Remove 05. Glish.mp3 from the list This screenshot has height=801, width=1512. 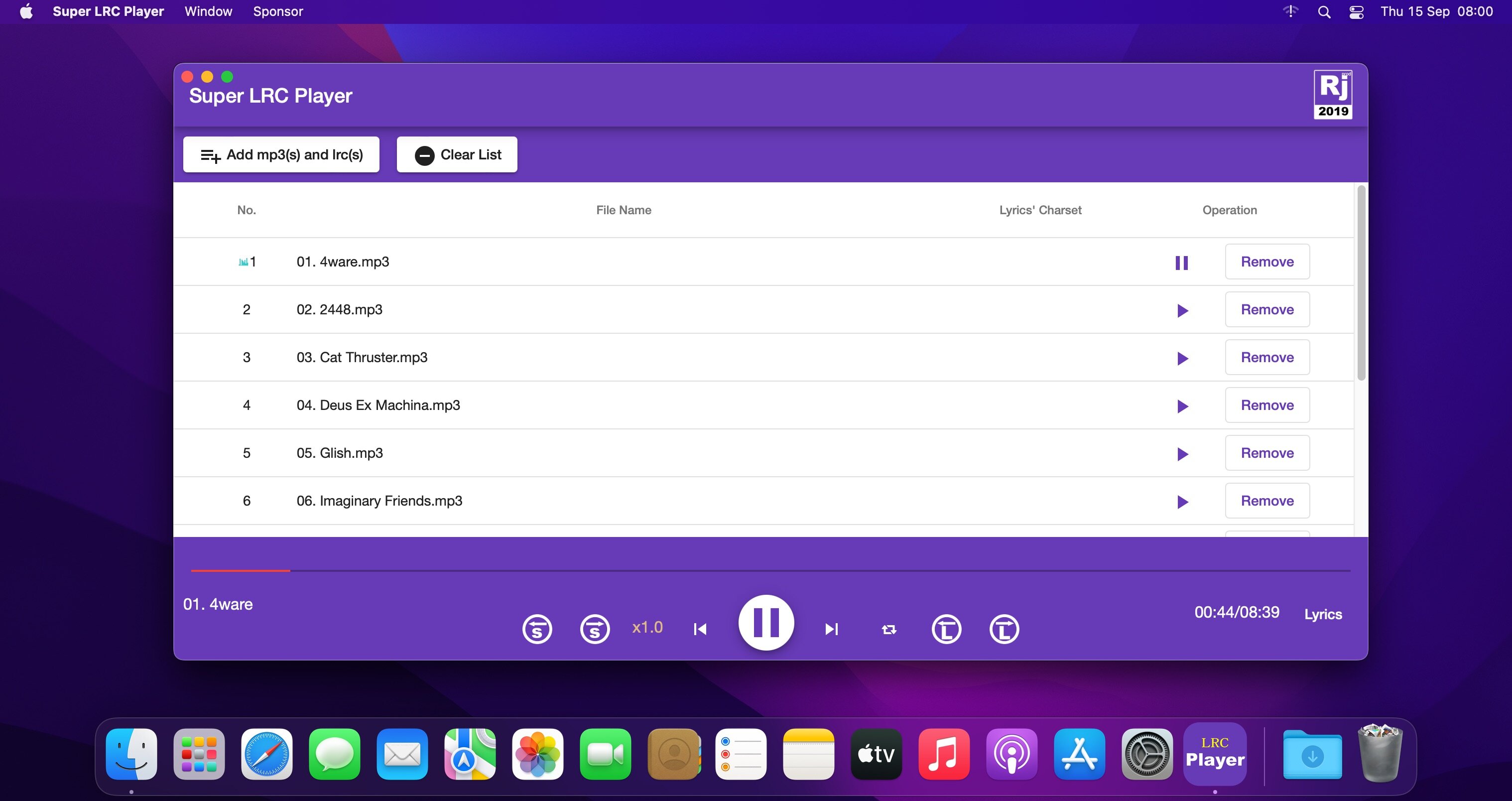pos(1267,453)
